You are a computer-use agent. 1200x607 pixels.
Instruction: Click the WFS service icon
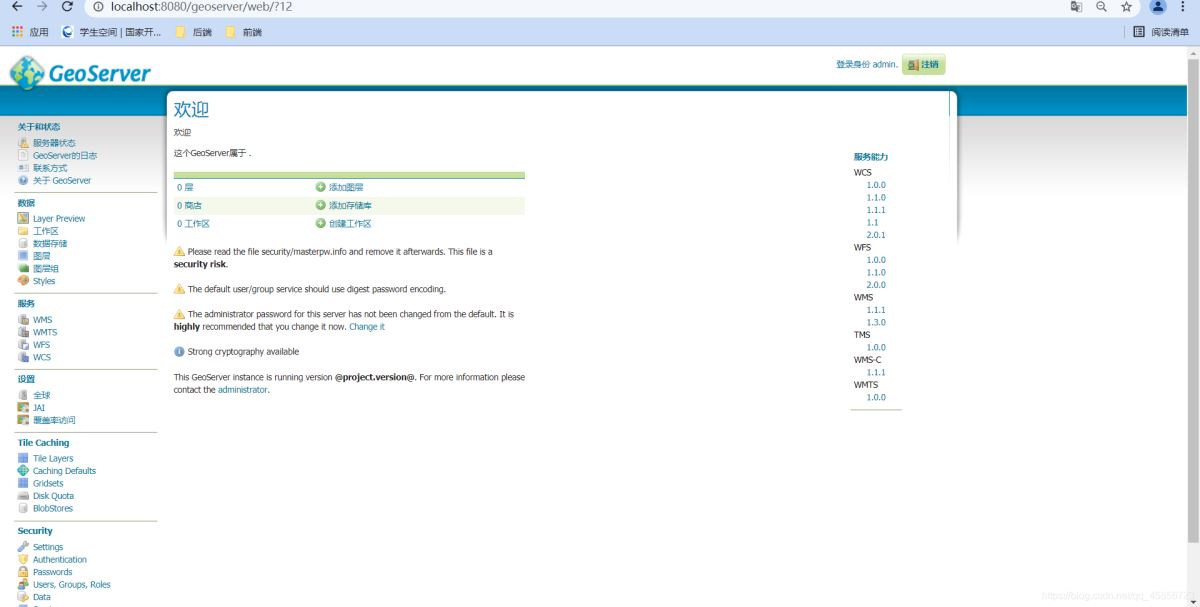point(23,345)
